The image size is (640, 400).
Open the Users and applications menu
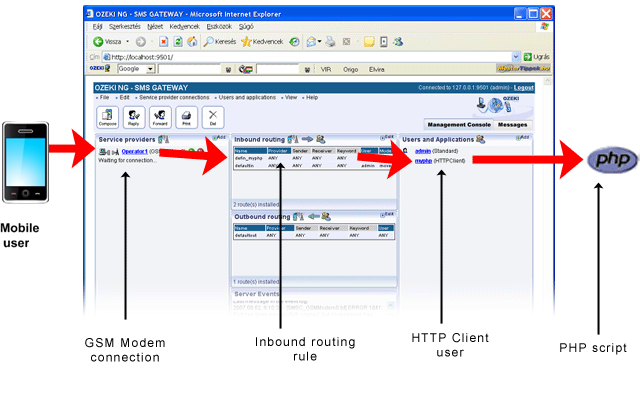click(x=247, y=98)
